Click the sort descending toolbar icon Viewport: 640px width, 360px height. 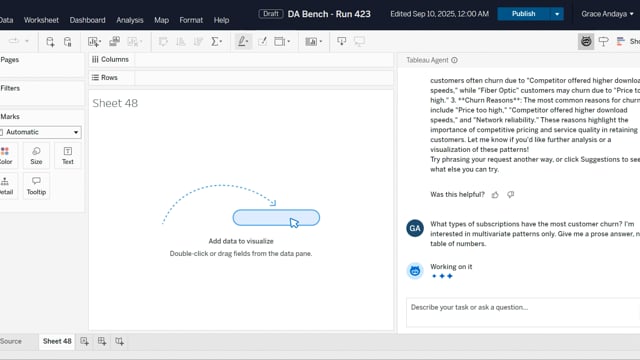click(198, 42)
